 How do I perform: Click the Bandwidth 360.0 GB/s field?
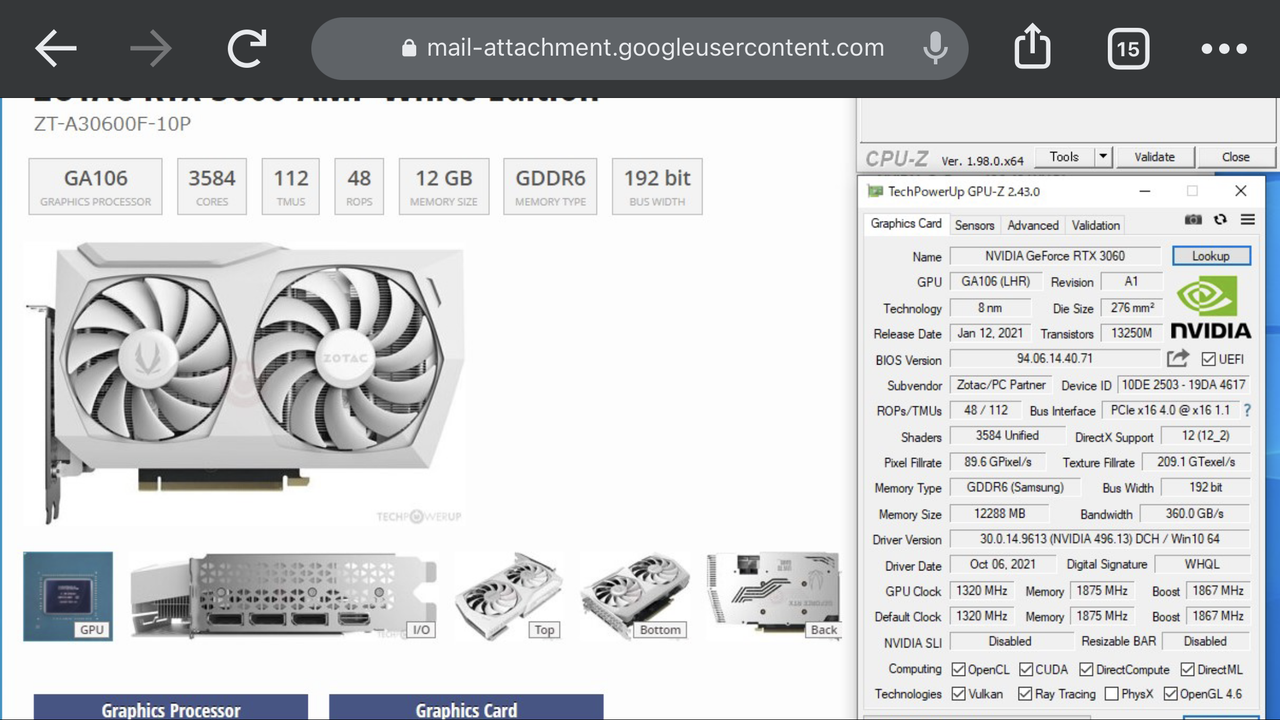(x=1194, y=513)
